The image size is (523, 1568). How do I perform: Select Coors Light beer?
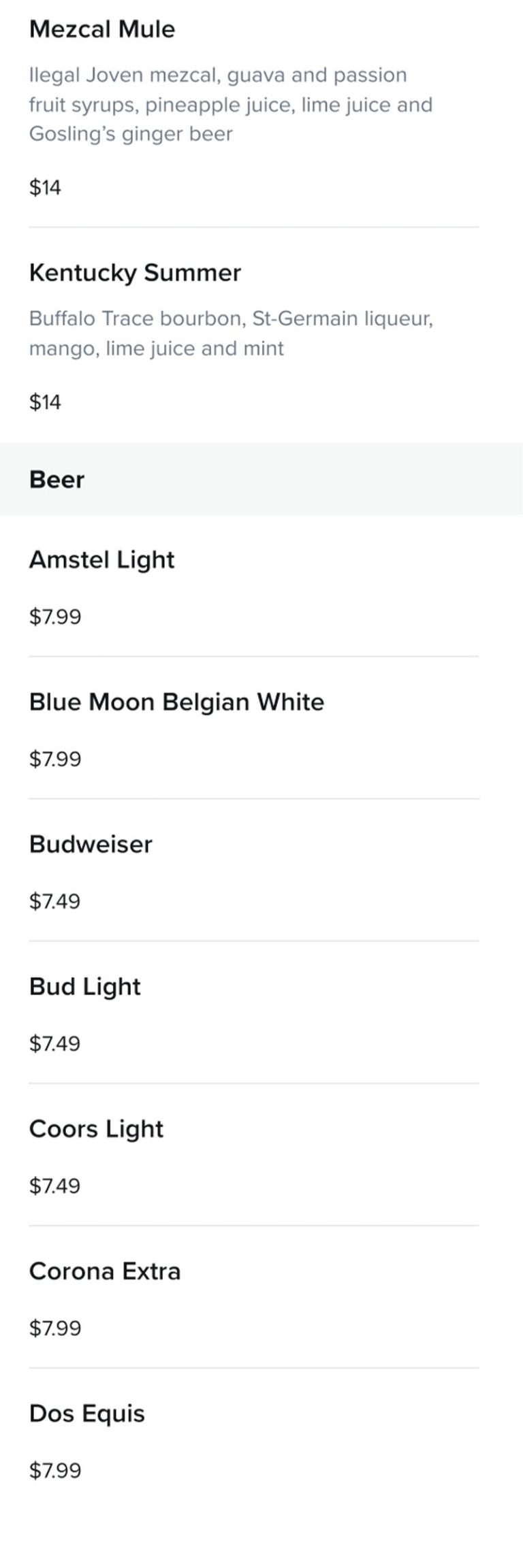coord(96,1129)
